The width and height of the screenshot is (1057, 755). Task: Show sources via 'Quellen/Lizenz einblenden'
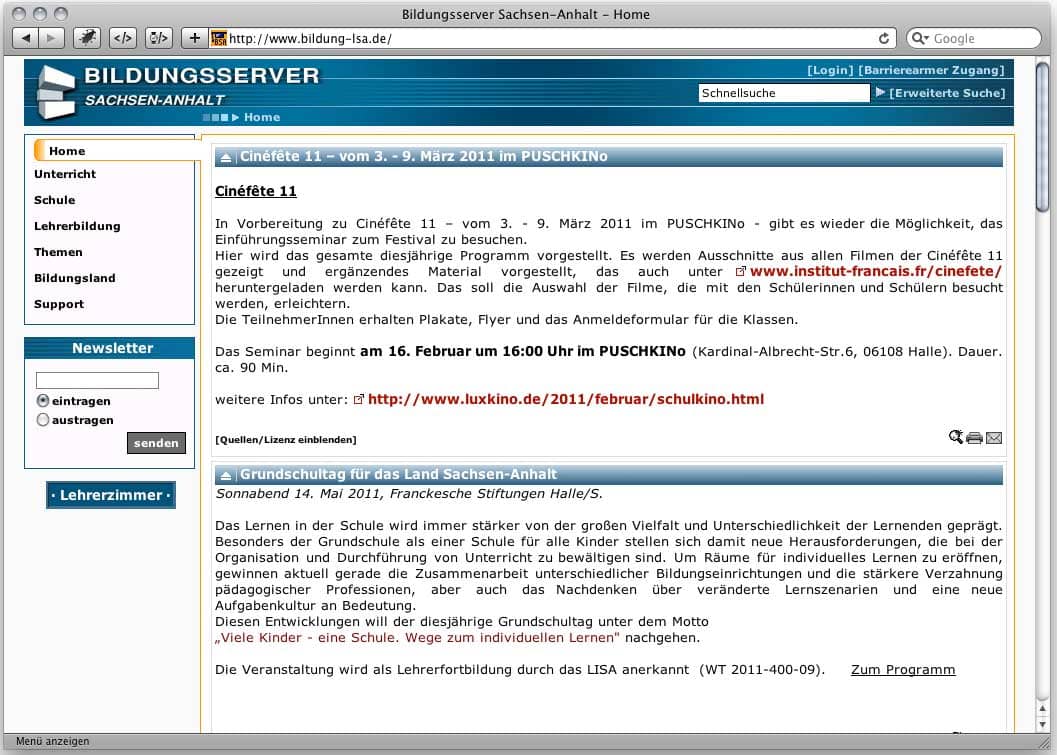tap(286, 440)
